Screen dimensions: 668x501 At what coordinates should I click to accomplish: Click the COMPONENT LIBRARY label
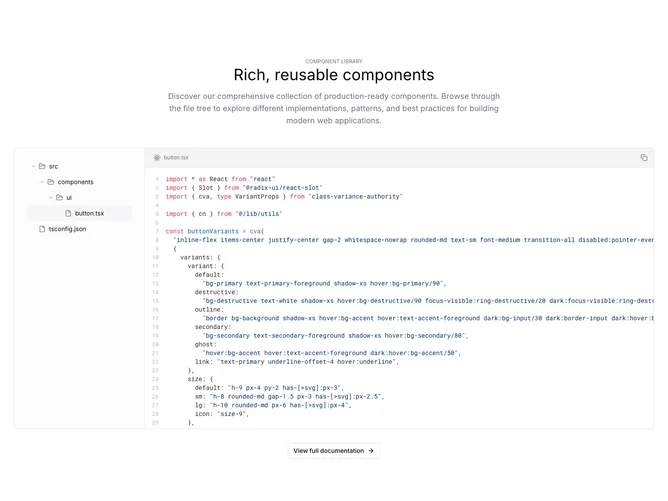pyautogui.click(x=334, y=61)
